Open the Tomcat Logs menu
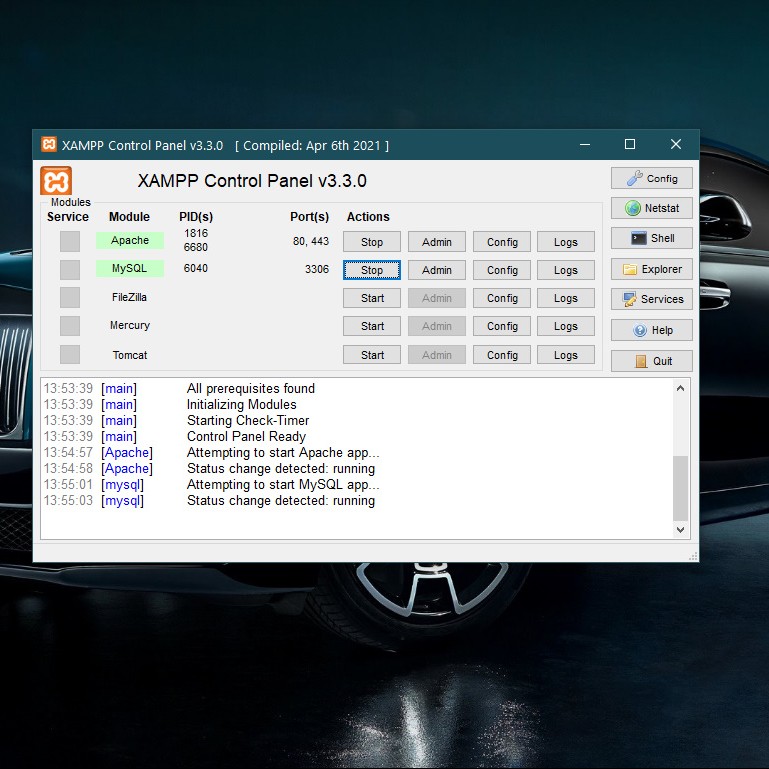The width and height of the screenshot is (769, 769). pos(566,355)
